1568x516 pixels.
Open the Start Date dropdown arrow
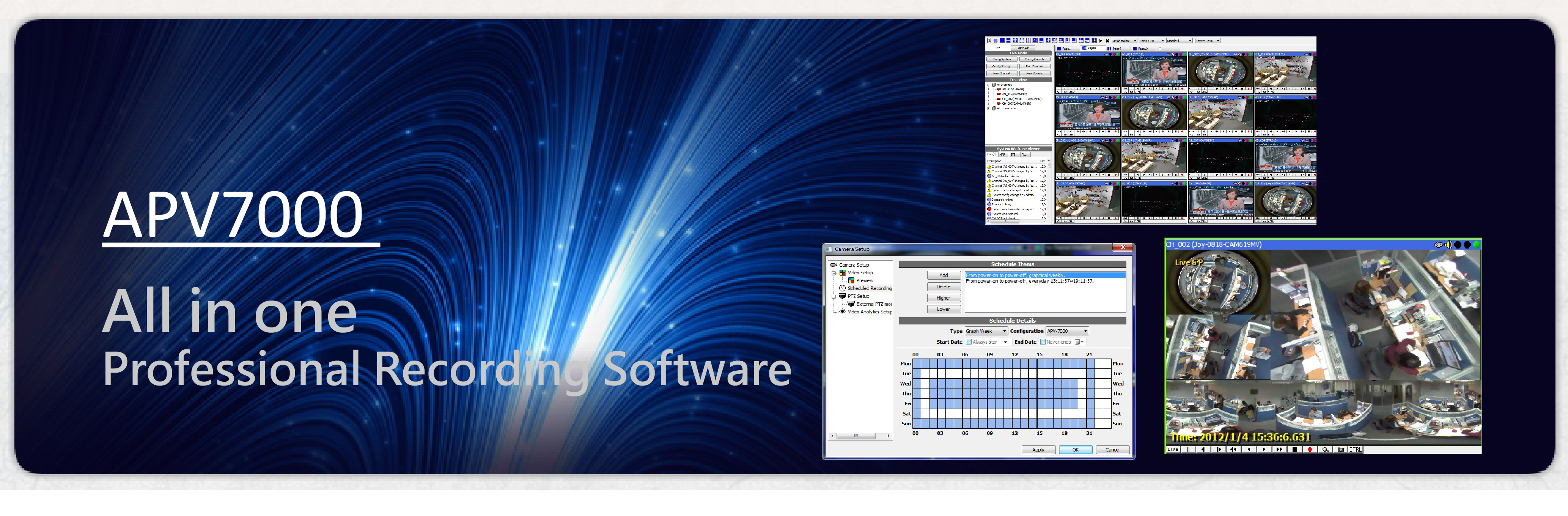point(1006,343)
